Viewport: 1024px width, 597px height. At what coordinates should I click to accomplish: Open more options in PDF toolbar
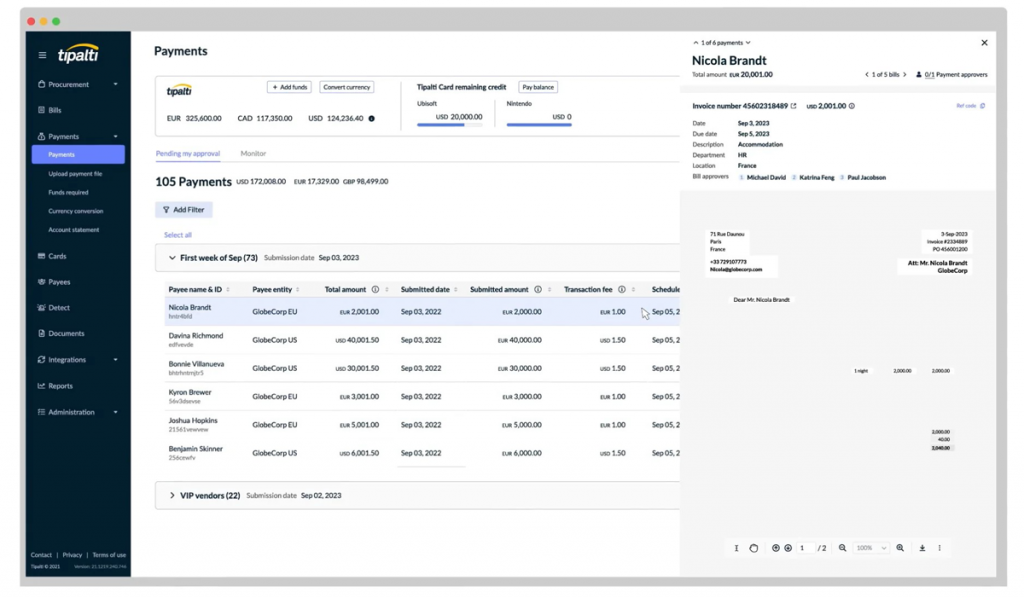[x=940, y=548]
